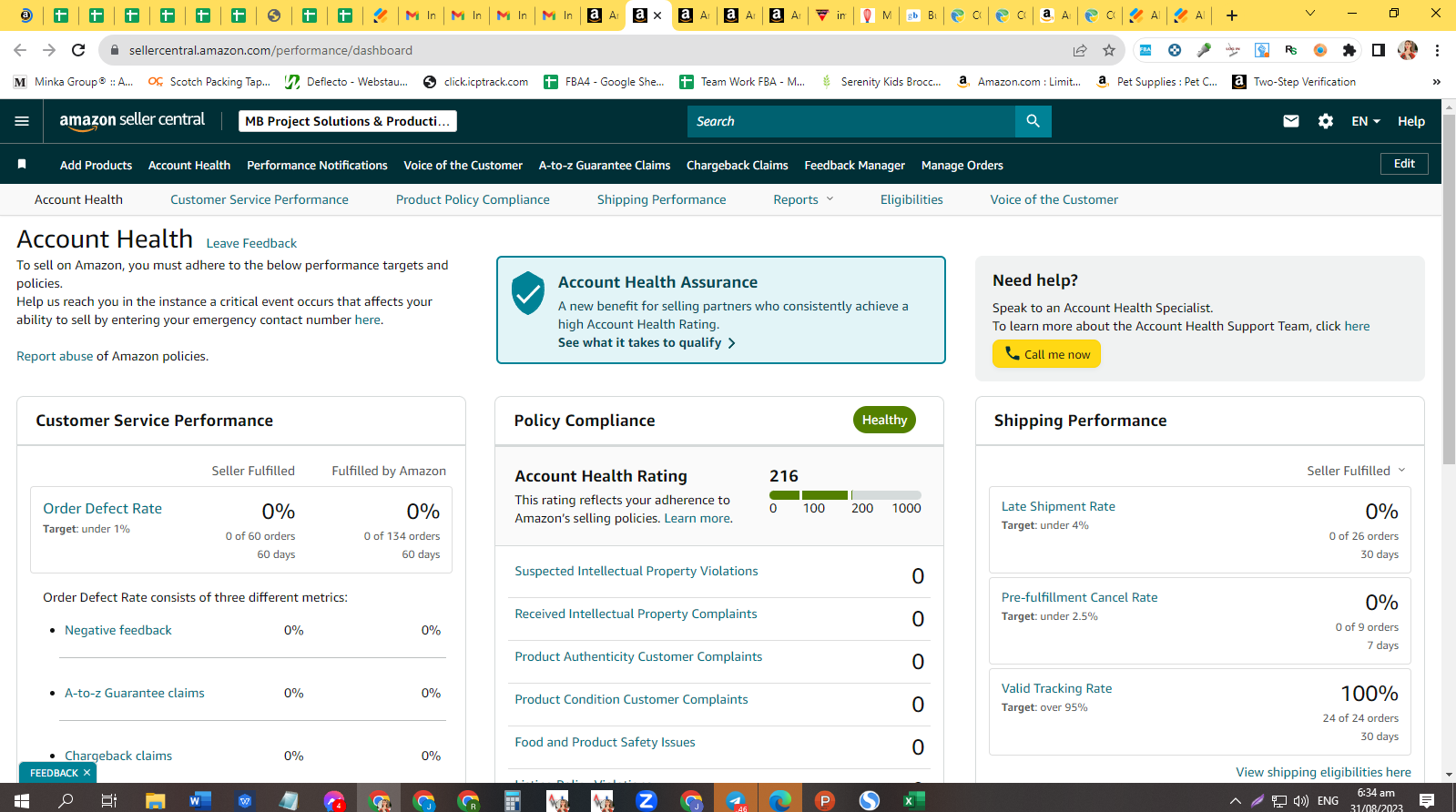Expand the Reports dropdown menu
The height and width of the screenshot is (812, 1456).
[x=803, y=199]
